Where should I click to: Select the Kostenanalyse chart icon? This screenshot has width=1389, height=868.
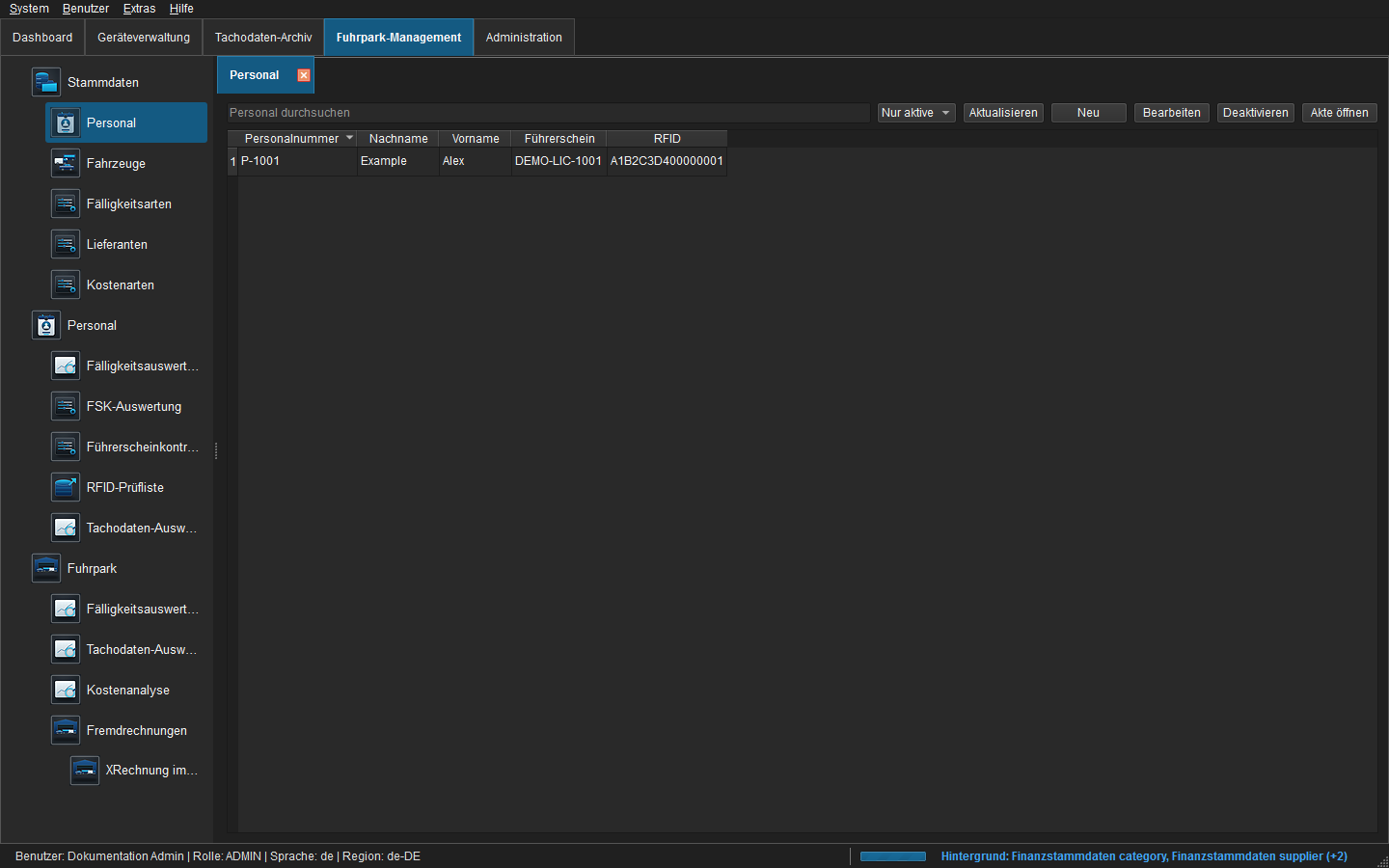pyautogui.click(x=65, y=690)
